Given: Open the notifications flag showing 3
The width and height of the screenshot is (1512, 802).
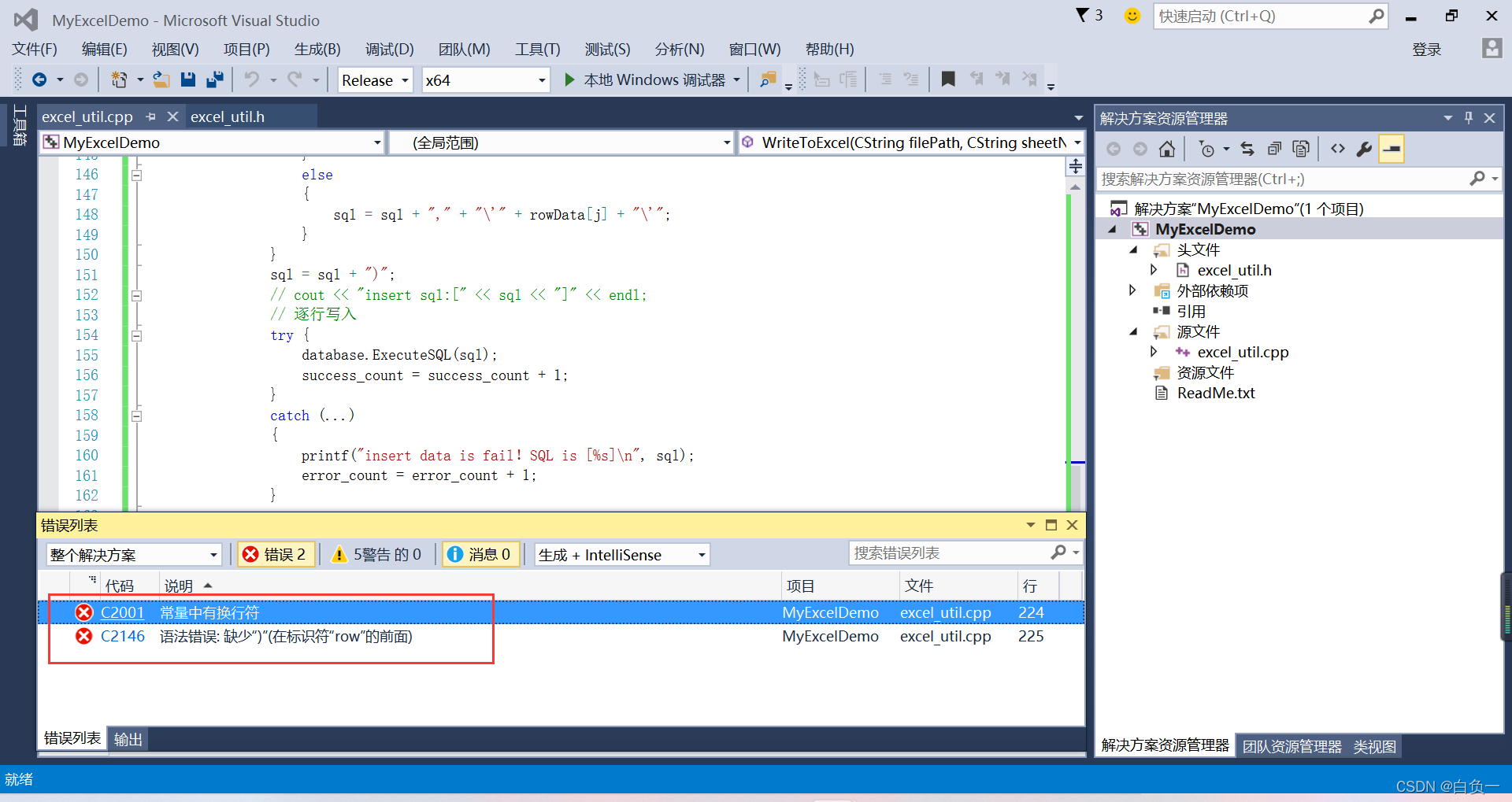Looking at the screenshot, I should pyautogui.click(x=1089, y=15).
